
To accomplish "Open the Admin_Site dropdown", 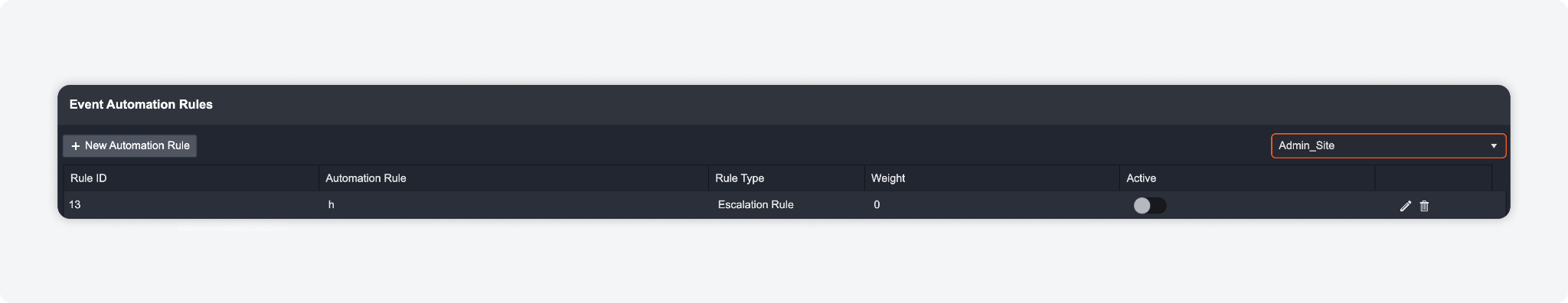I will point(1388,145).
